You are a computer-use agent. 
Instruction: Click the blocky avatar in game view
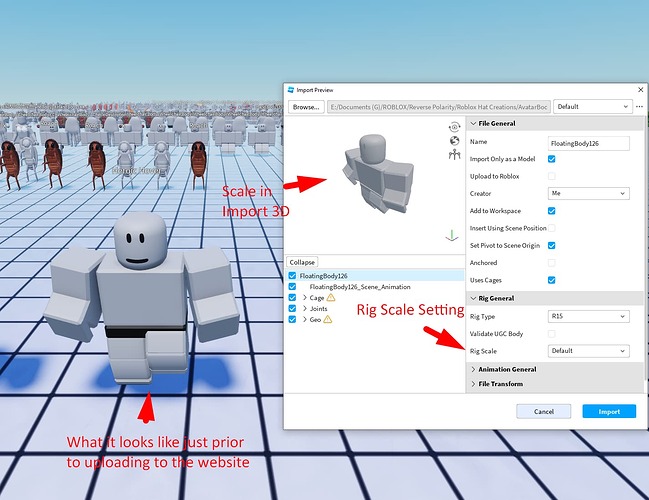pyautogui.click(x=141, y=298)
